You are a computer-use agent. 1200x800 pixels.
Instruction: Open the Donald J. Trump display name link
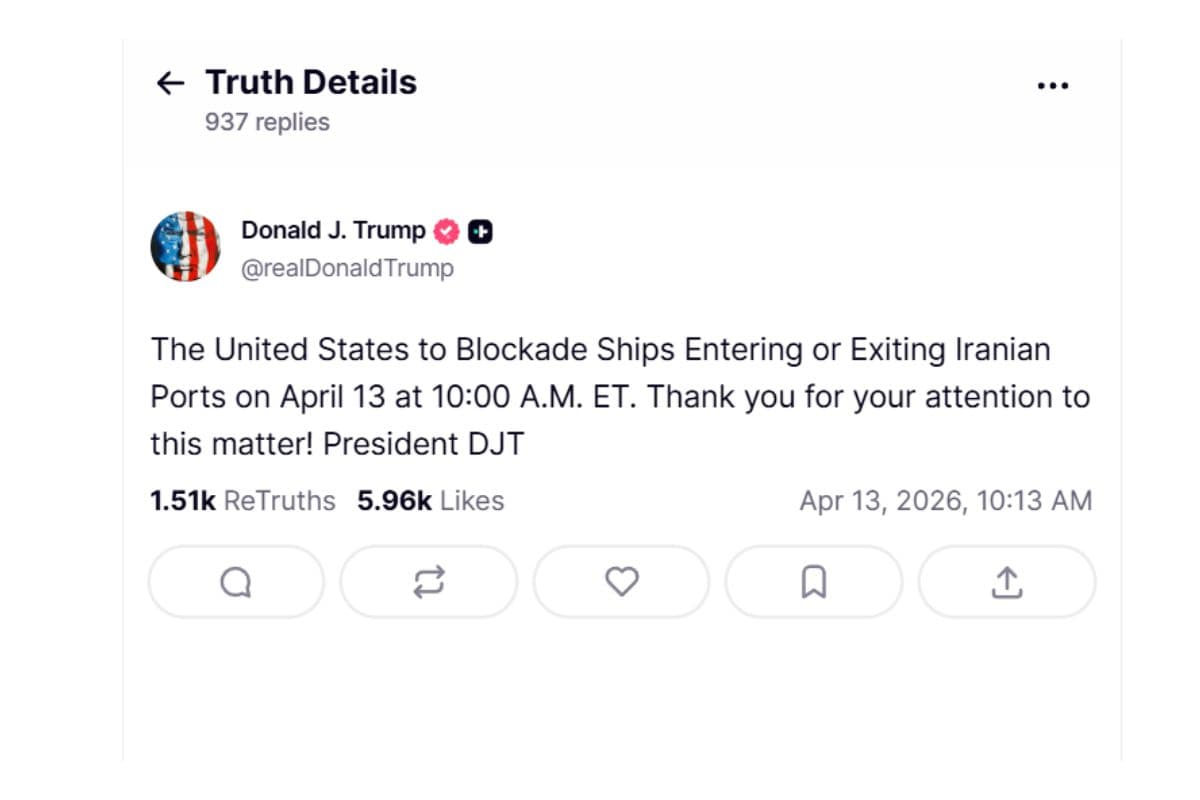[x=333, y=231]
